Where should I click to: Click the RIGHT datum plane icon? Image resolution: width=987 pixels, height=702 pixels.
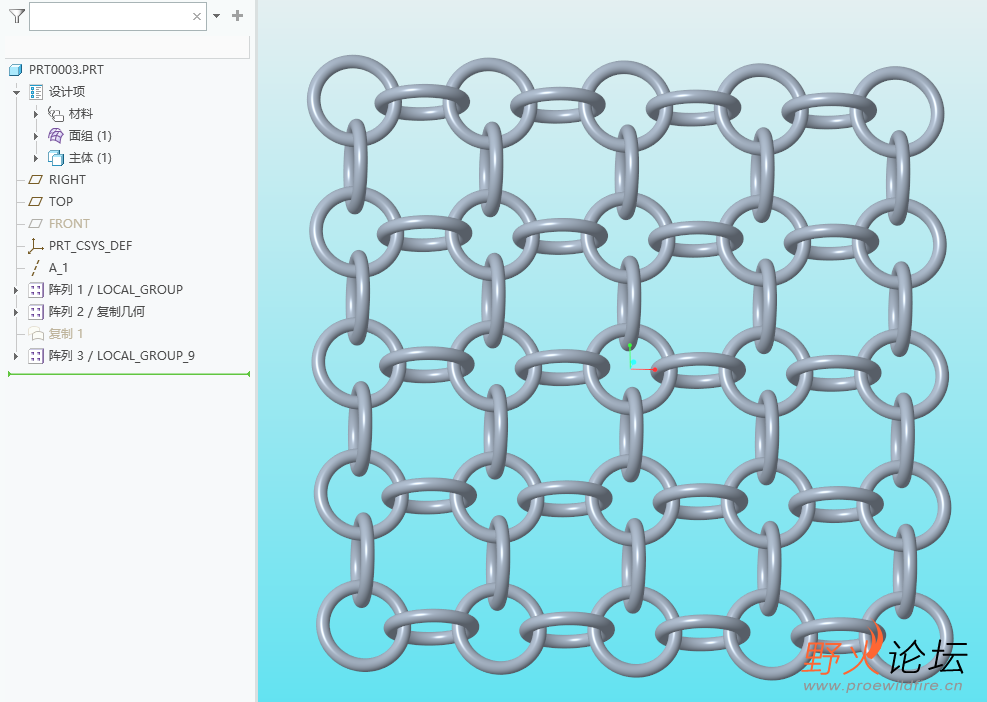36,180
